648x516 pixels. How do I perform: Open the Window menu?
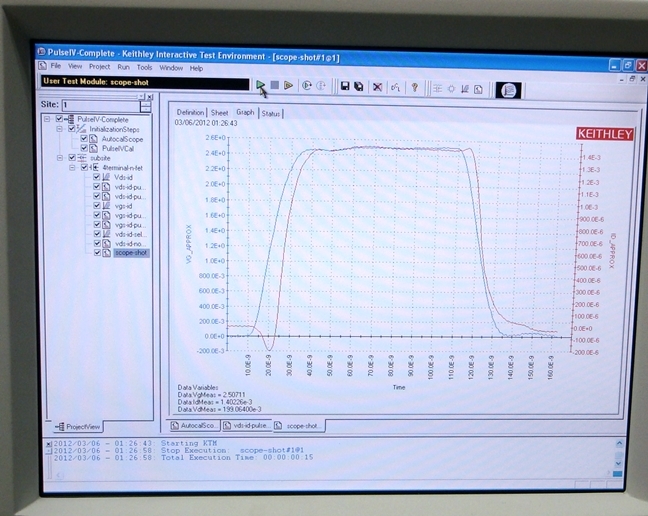(x=171, y=68)
